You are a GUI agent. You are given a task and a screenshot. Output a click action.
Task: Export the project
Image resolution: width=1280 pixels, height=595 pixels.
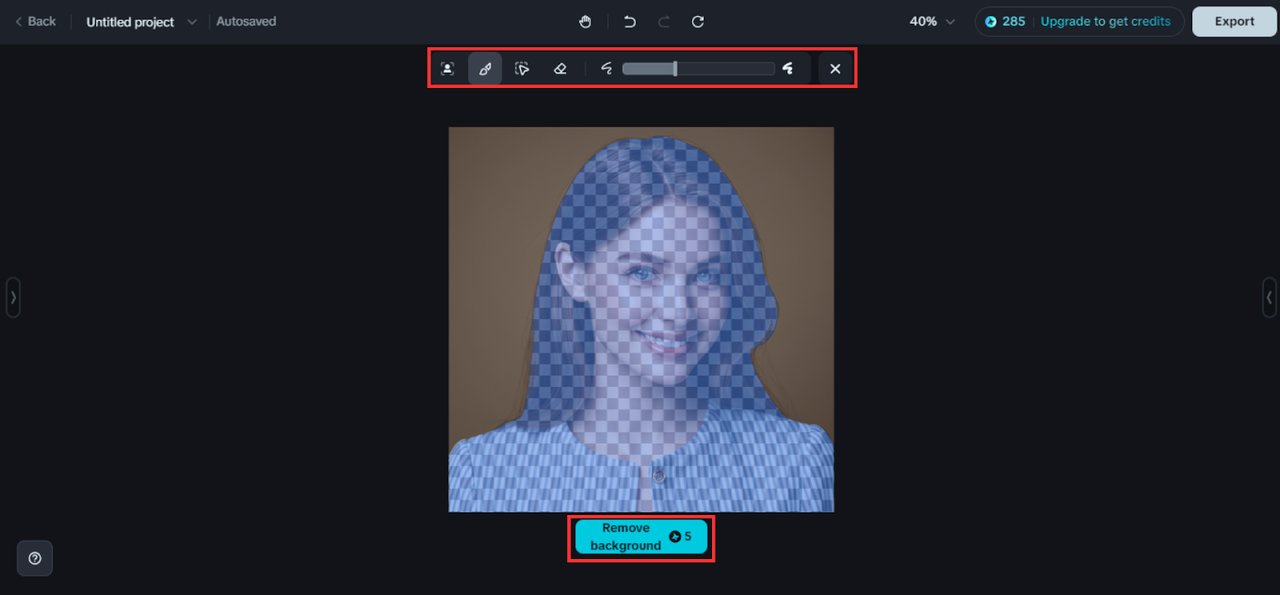(1234, 21)
